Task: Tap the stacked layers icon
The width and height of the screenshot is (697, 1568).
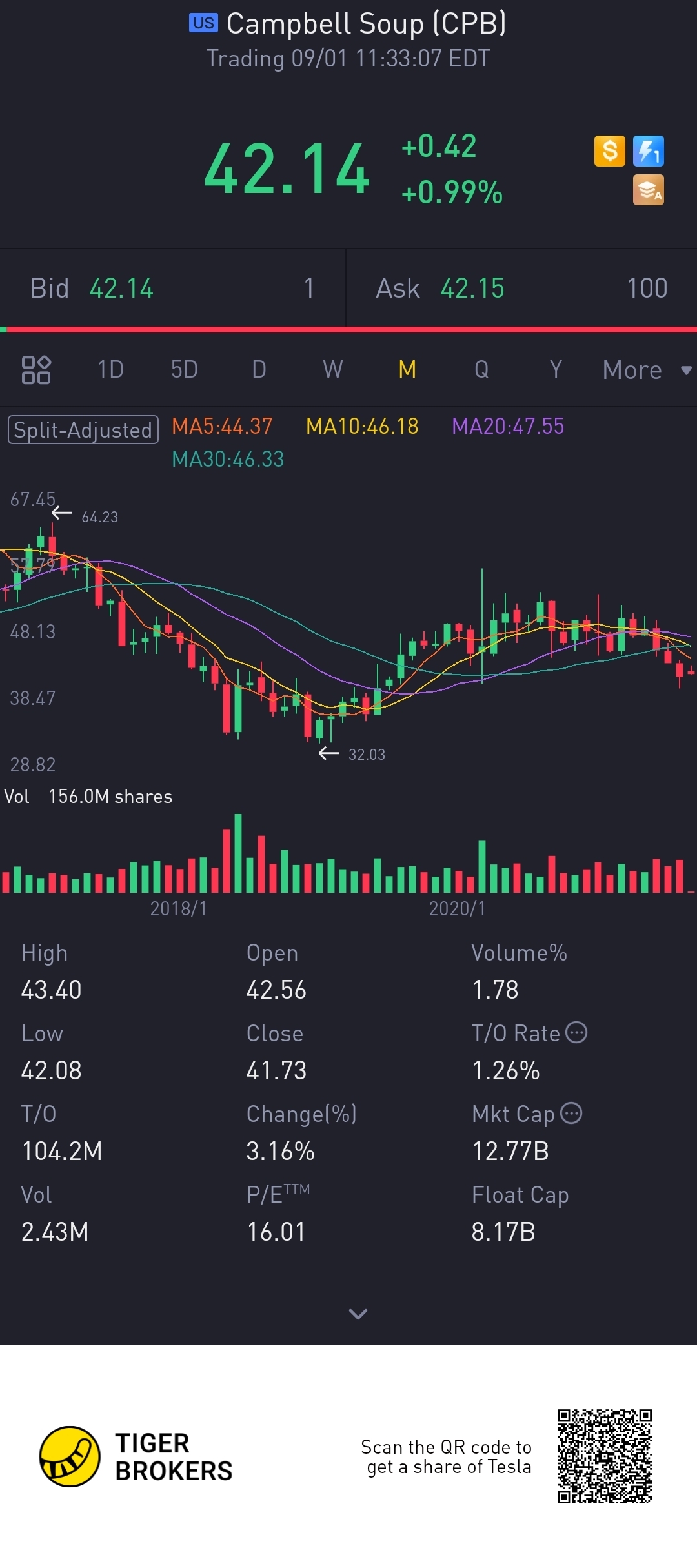Action: (648, 190)
